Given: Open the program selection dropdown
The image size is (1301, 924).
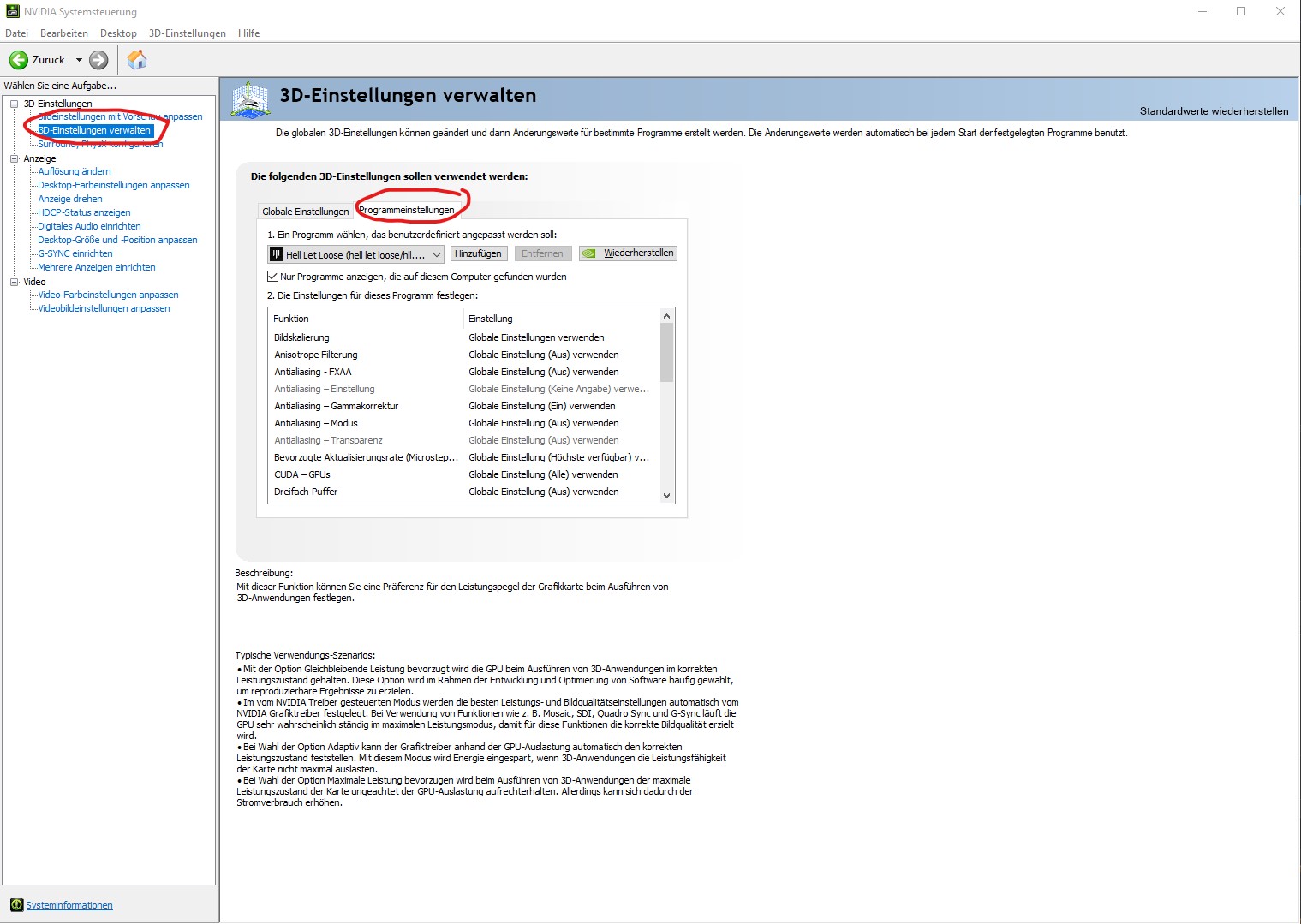Looking at the screenshot, I should tap(355, 254).
